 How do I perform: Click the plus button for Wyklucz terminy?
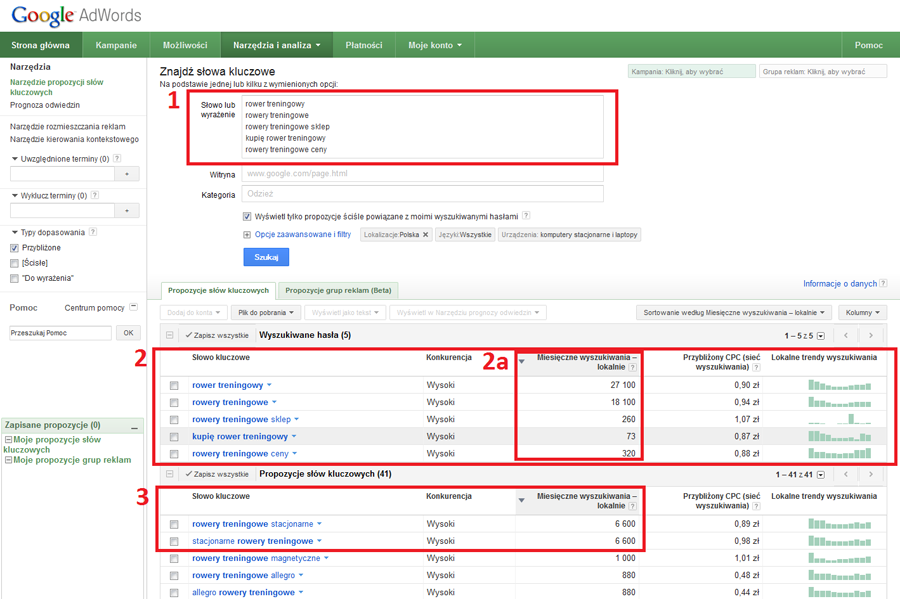tap(127, 211)
